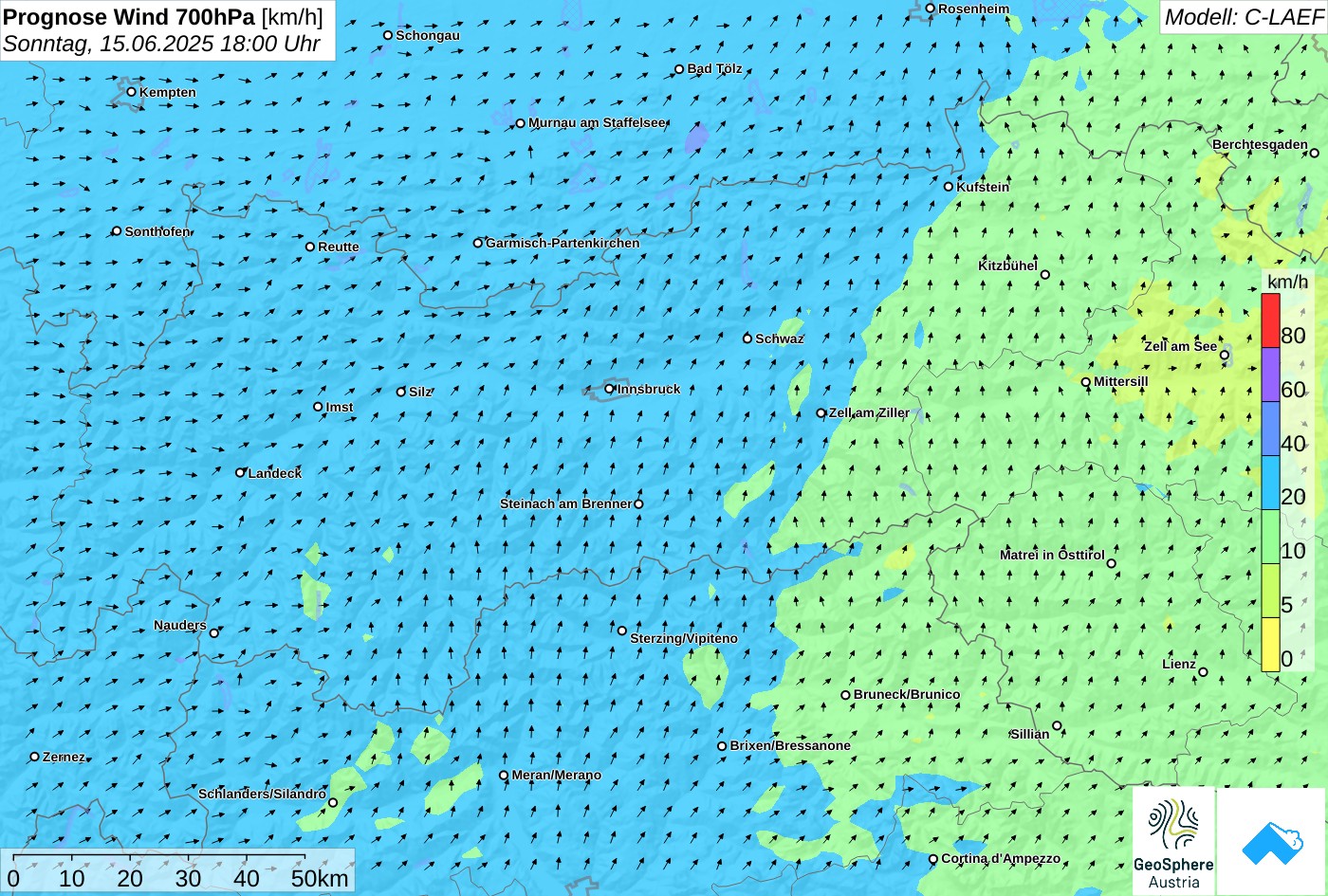Click the Garmisch-Partenkirchen marker

pos(478,243)
